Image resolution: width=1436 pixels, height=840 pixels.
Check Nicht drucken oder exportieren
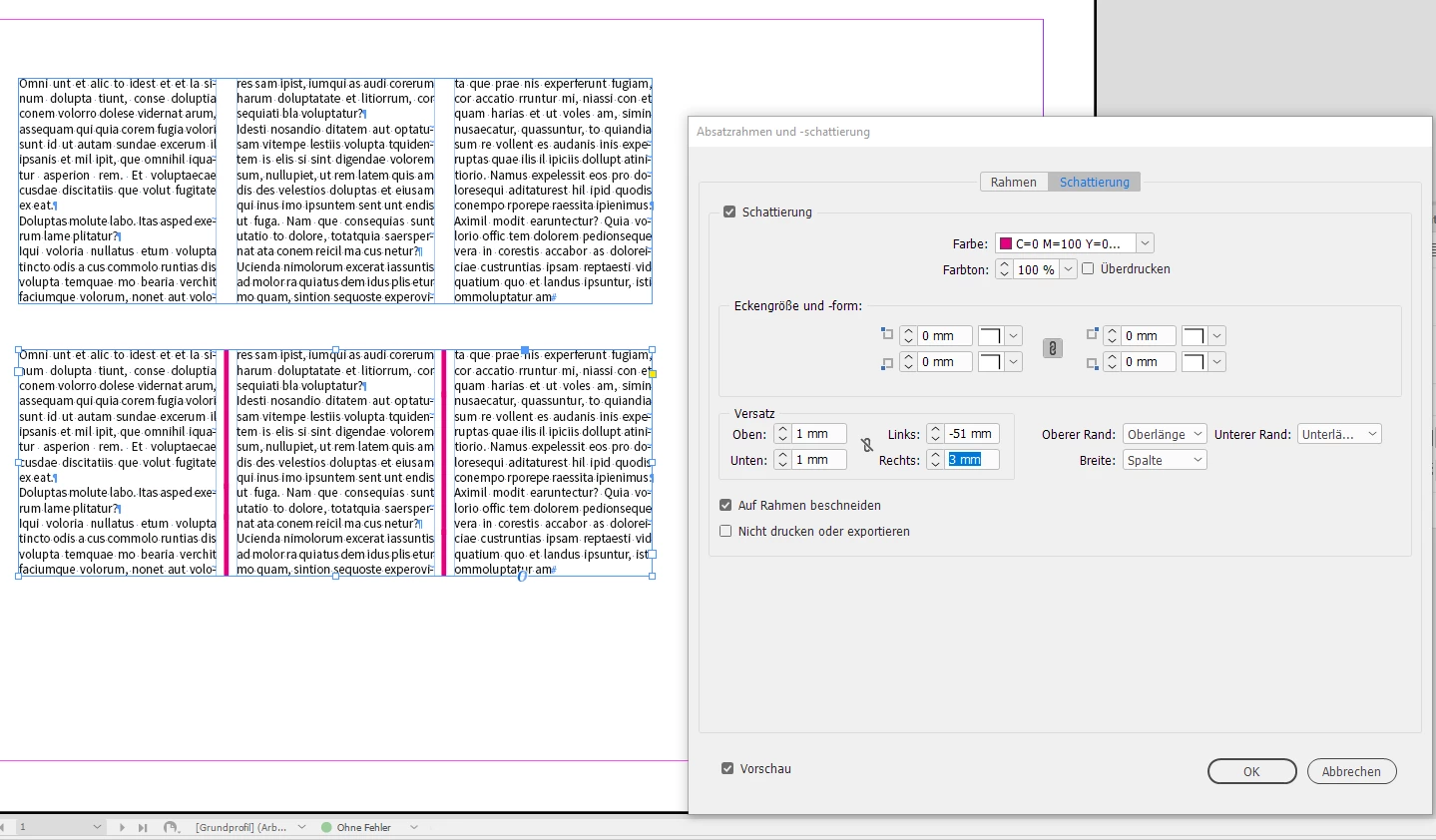coord(725,531)
